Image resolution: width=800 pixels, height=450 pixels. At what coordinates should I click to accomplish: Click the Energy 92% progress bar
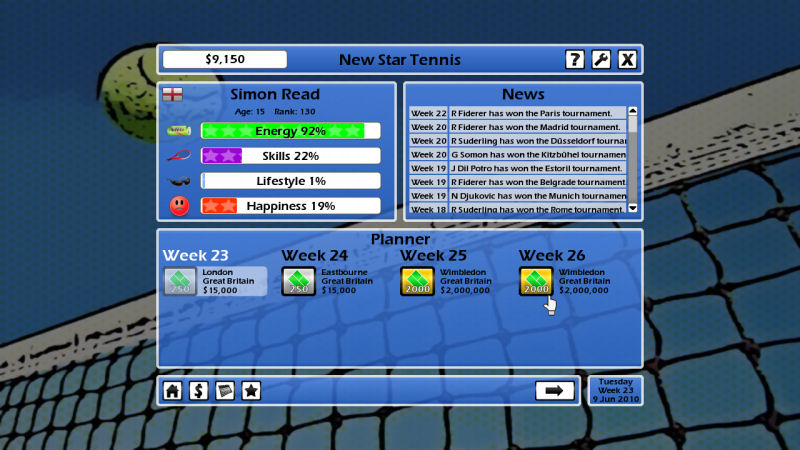pos(290,131)
